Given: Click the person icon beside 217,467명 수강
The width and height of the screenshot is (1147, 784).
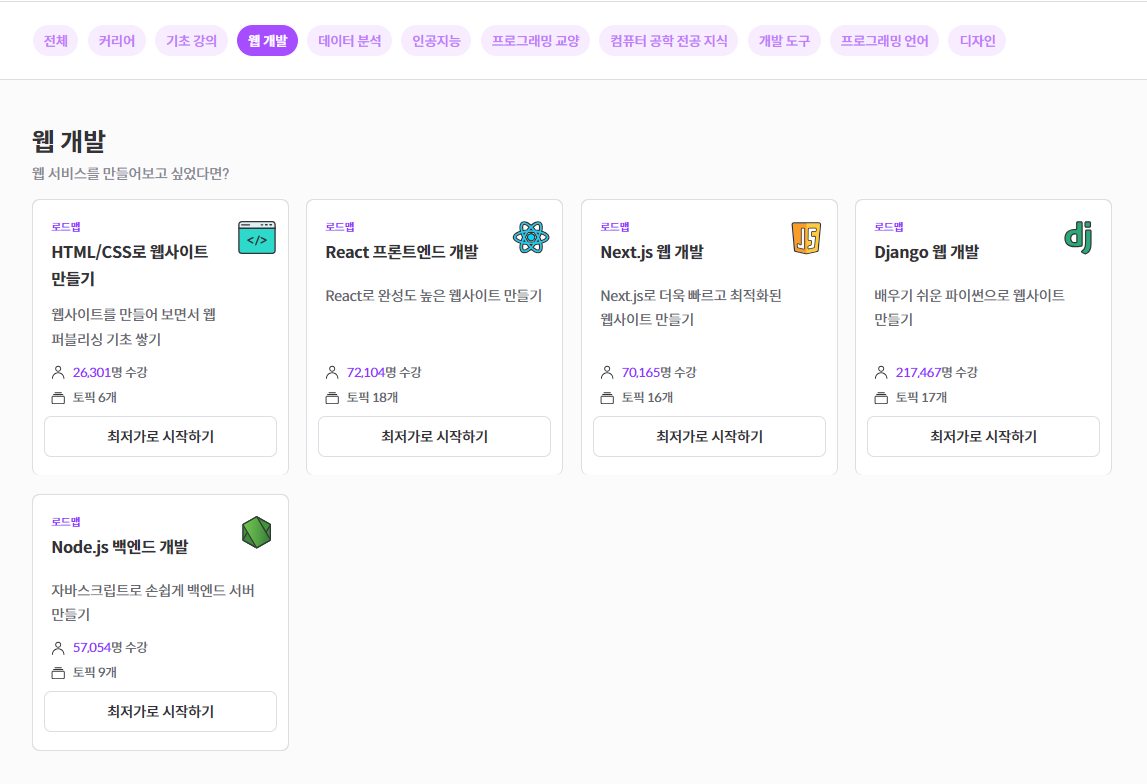Looking at the screenshot, I should point(881,372).
